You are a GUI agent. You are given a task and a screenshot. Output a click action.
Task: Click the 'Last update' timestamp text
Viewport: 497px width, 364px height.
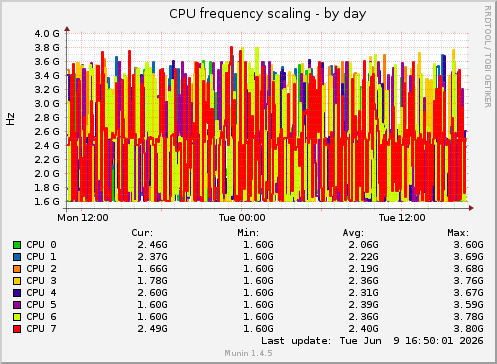pos(372,341)
